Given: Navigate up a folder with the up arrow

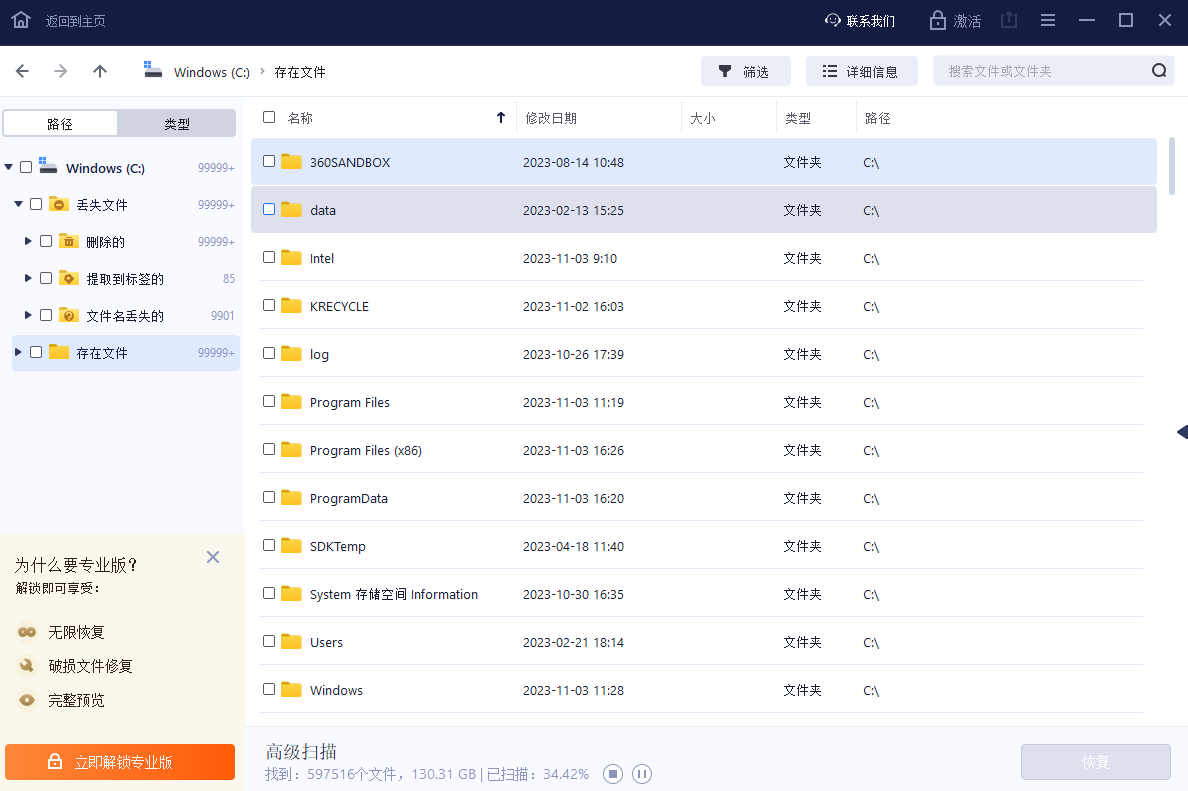Looking at the screenshot, I should click(96, 71).
